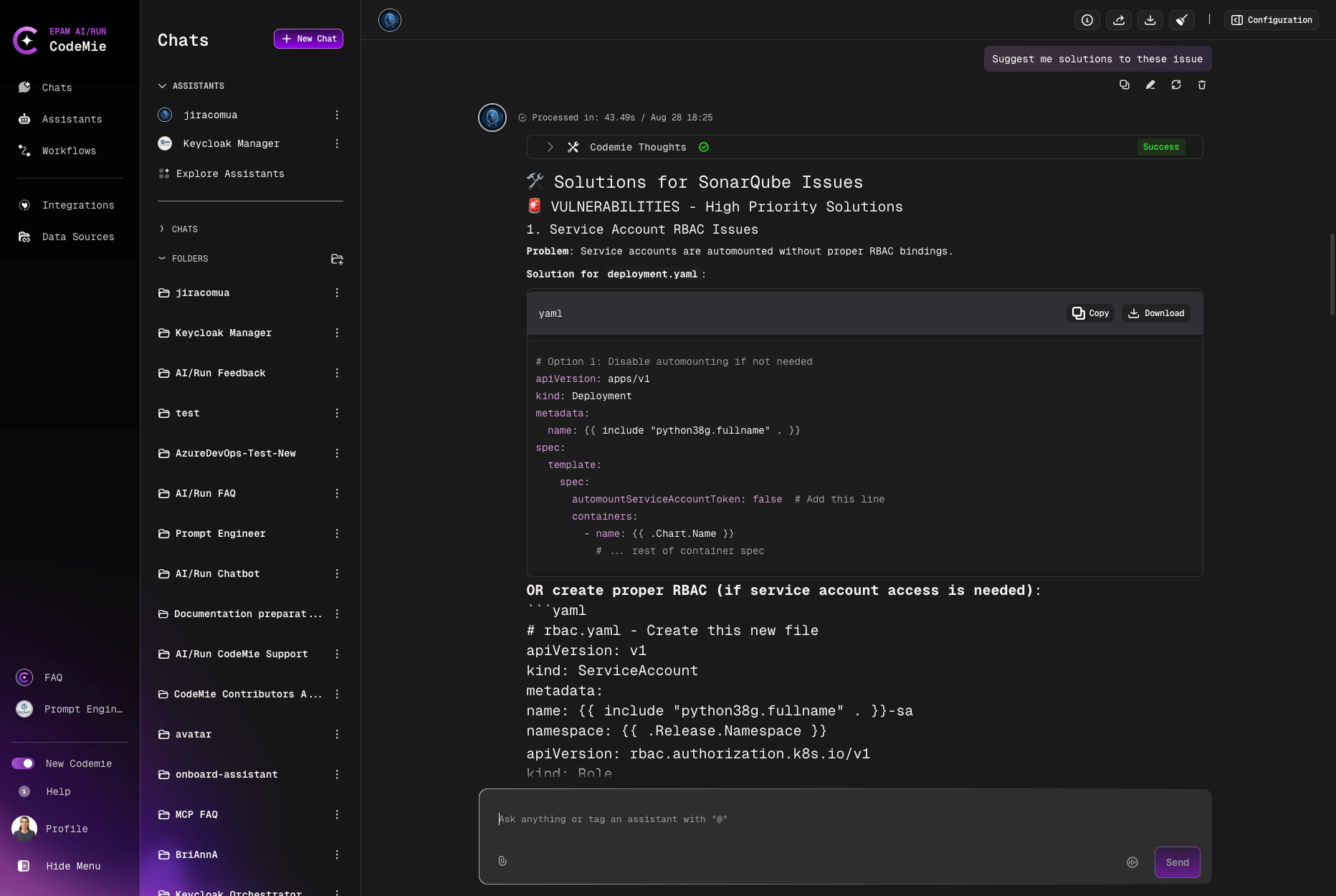Click the New Chat button
The image size is (1336, 896).
coord(308,39)
